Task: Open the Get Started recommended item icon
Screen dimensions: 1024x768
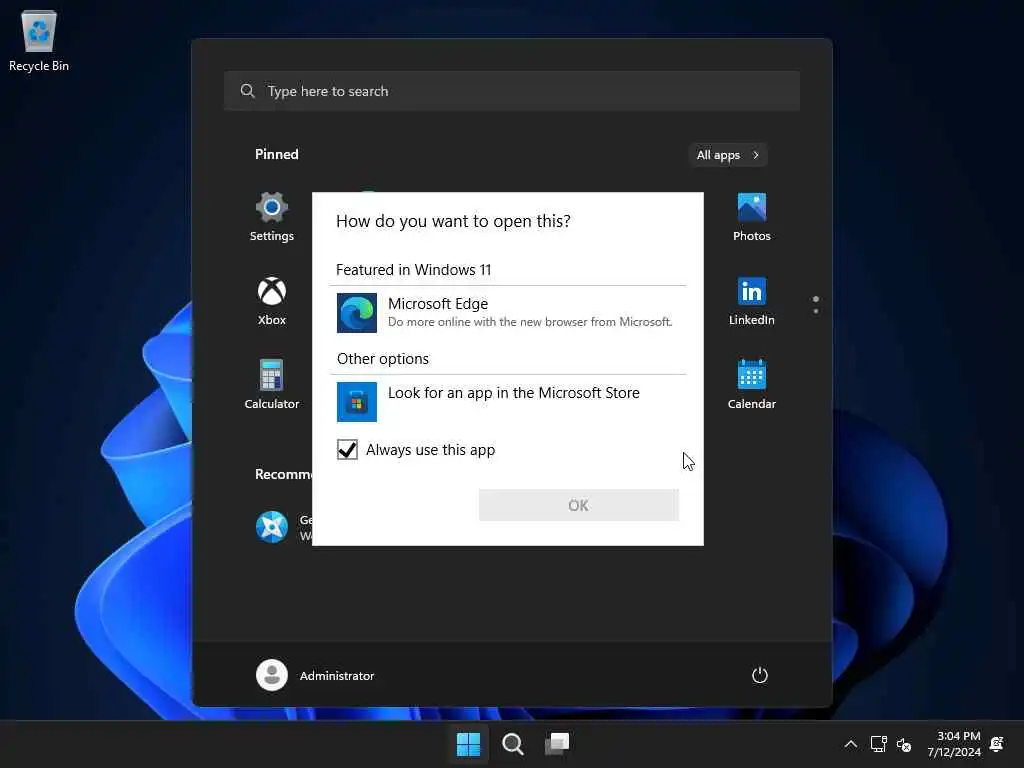Action: click(x=272, y=527)
